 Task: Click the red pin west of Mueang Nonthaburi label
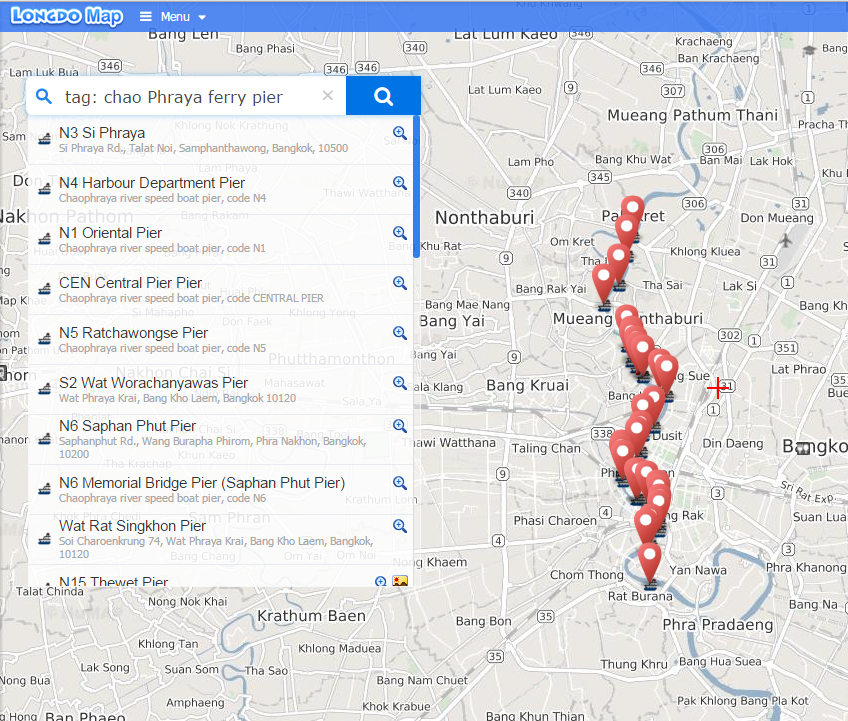click(604, 283)
